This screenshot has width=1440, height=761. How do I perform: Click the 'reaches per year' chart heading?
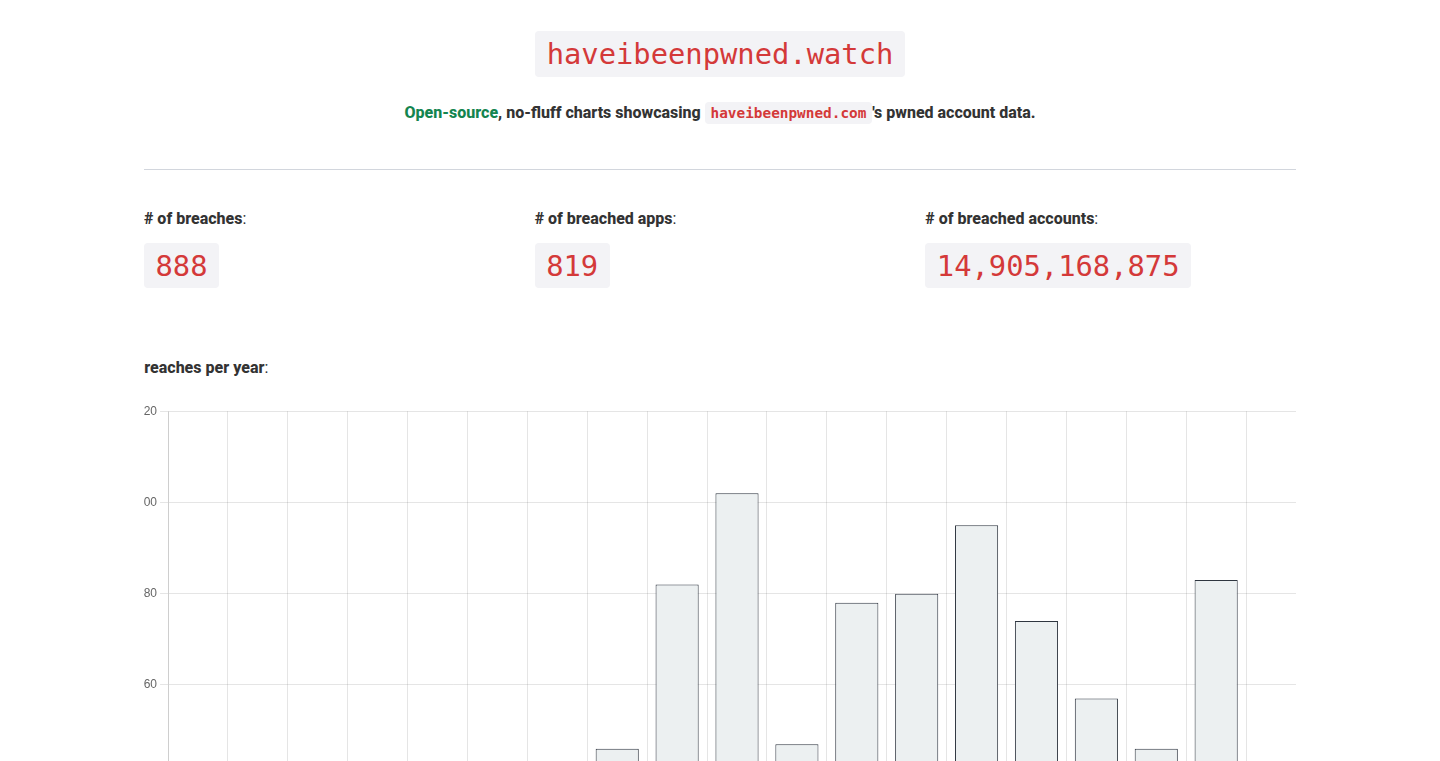click(204, 367)
